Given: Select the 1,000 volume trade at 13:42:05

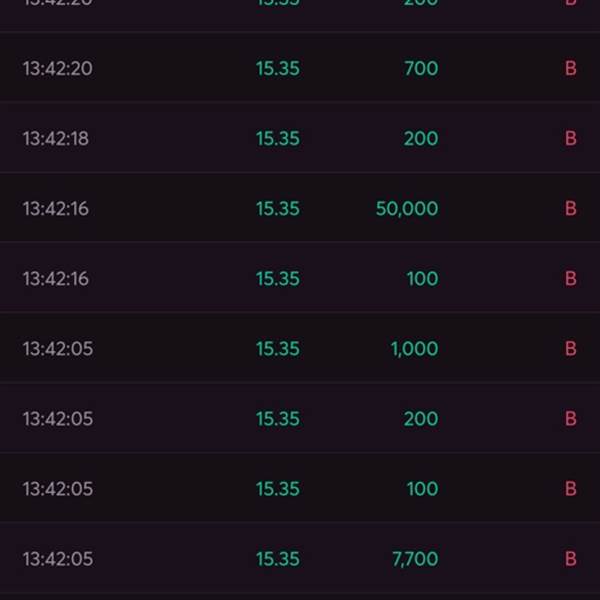Looking at the screenshot, I should pos(300,349).
